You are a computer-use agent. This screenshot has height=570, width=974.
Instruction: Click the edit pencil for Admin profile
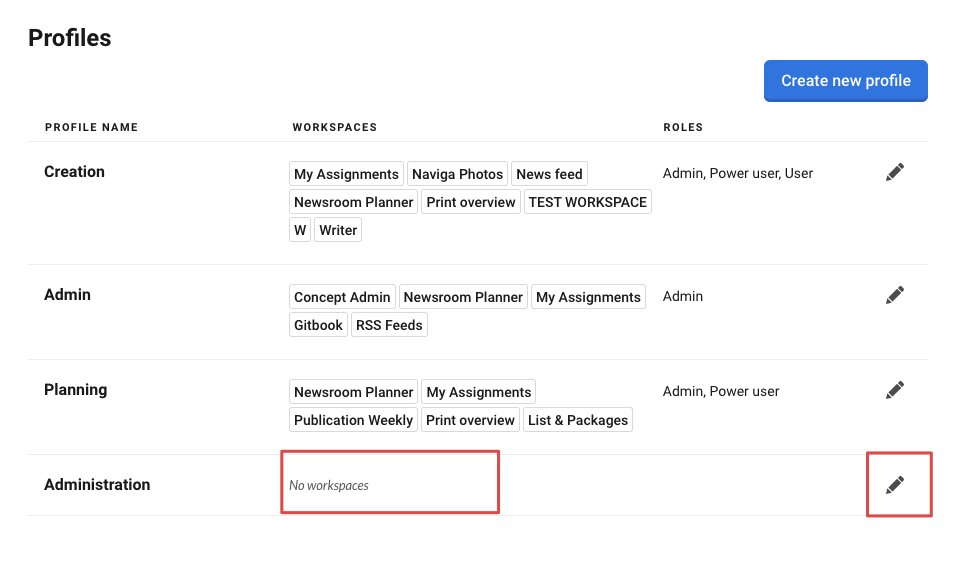[x=894, y=295]
